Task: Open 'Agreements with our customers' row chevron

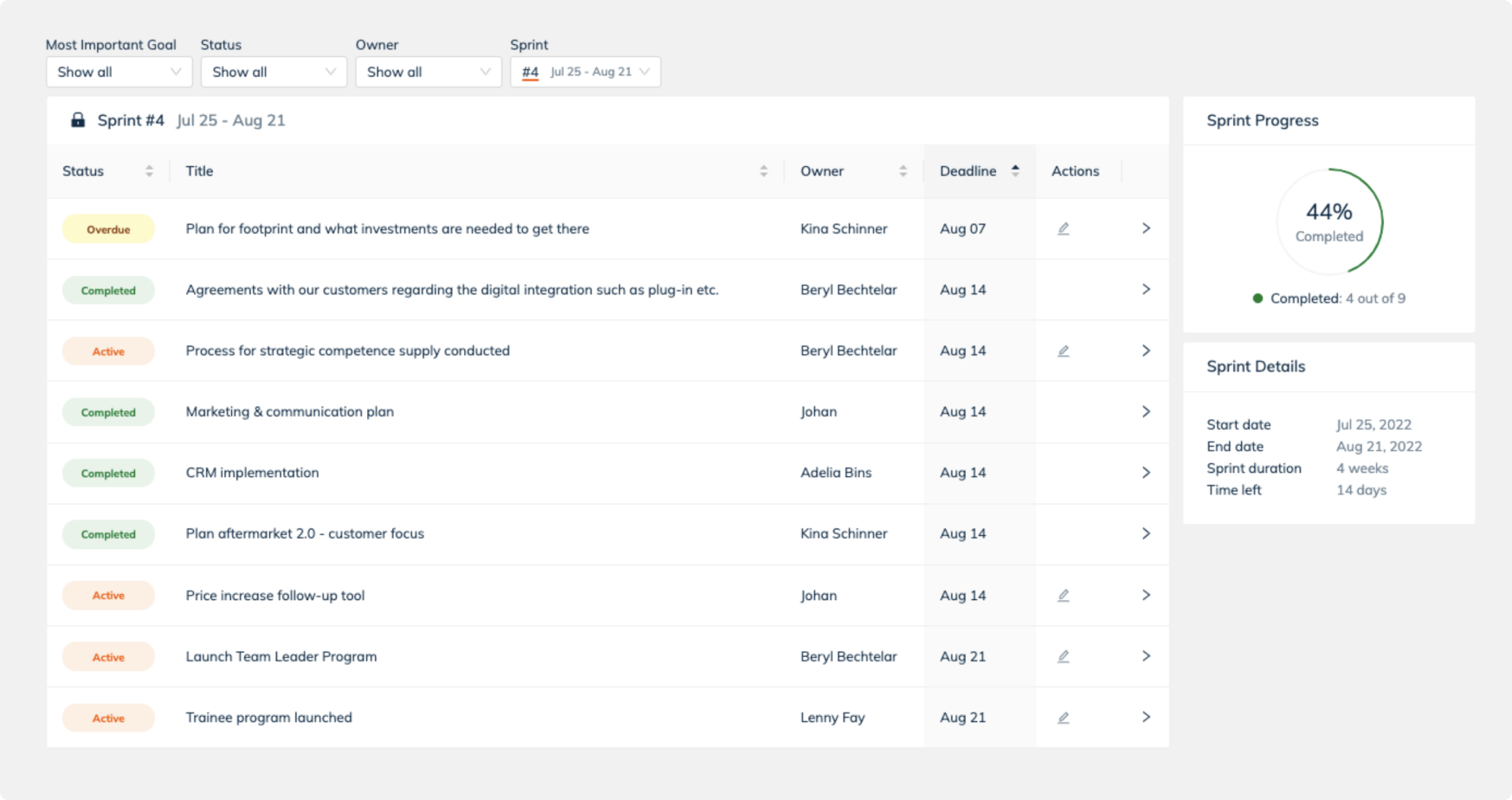Action: [1146, 289]
